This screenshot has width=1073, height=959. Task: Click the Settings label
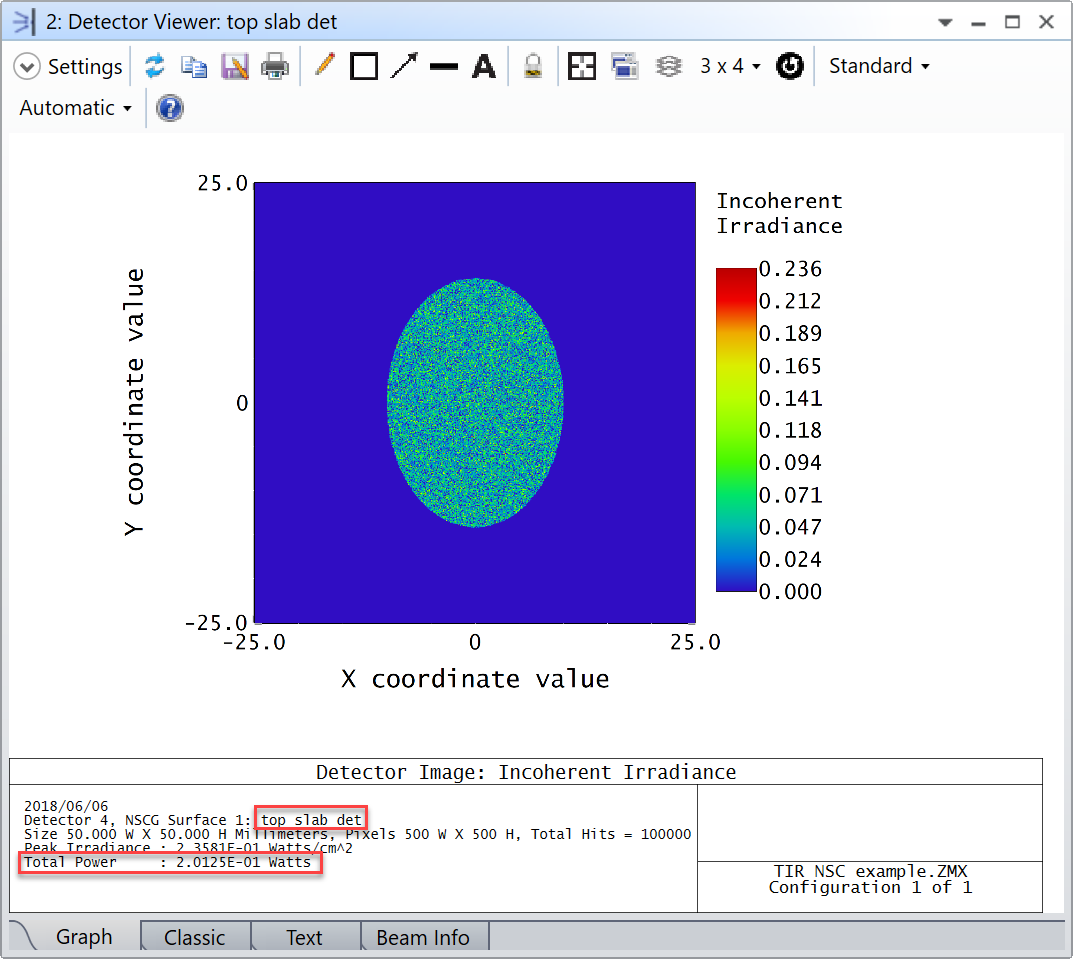click(x=85, y=67)
